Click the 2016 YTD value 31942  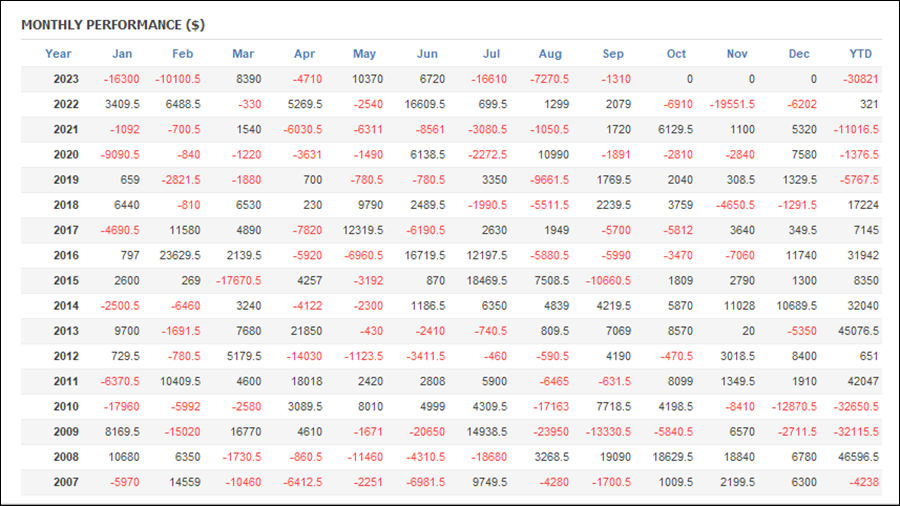coord(863,256)
